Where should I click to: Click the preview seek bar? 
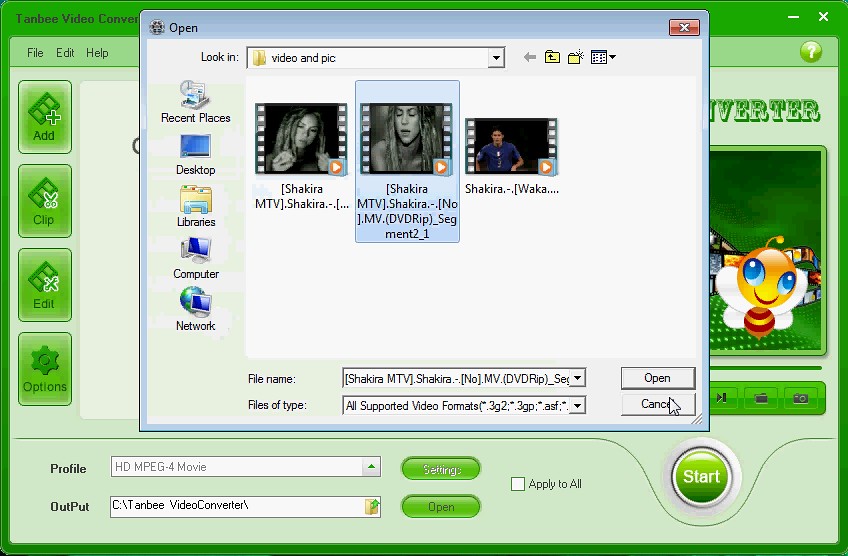[x=766, y=368]
